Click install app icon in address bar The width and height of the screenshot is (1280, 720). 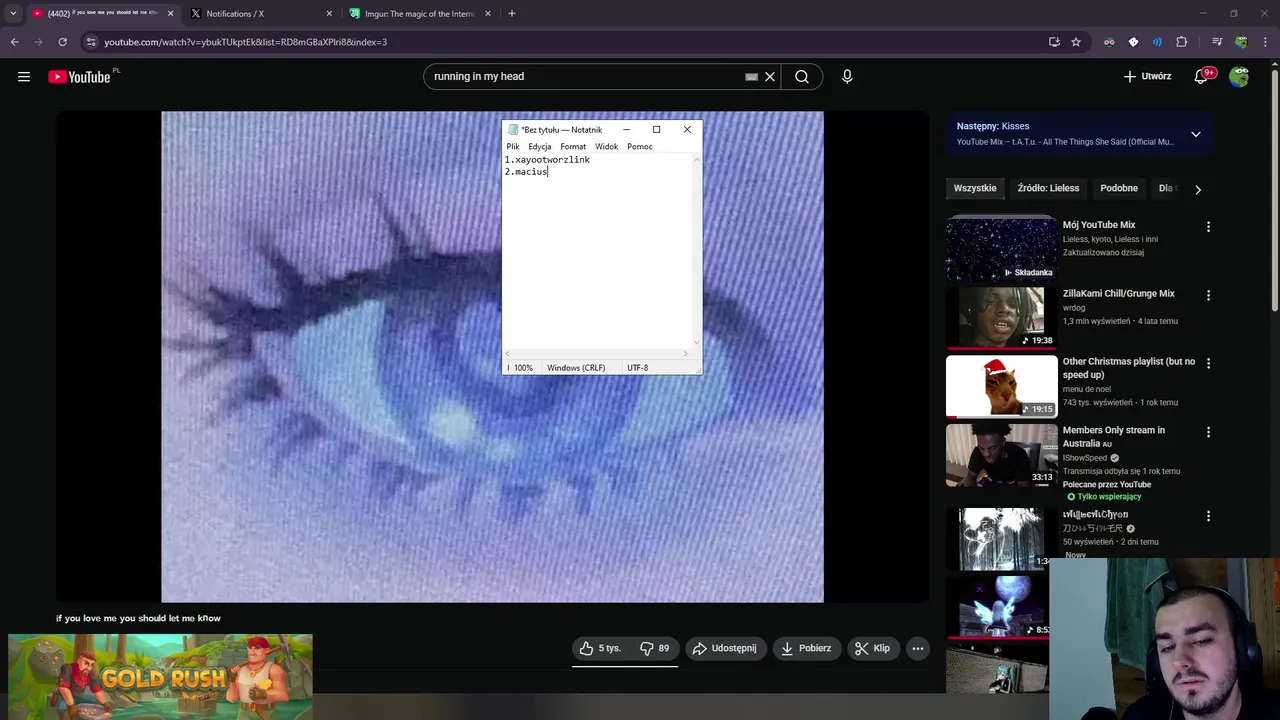pos(1054,42)
